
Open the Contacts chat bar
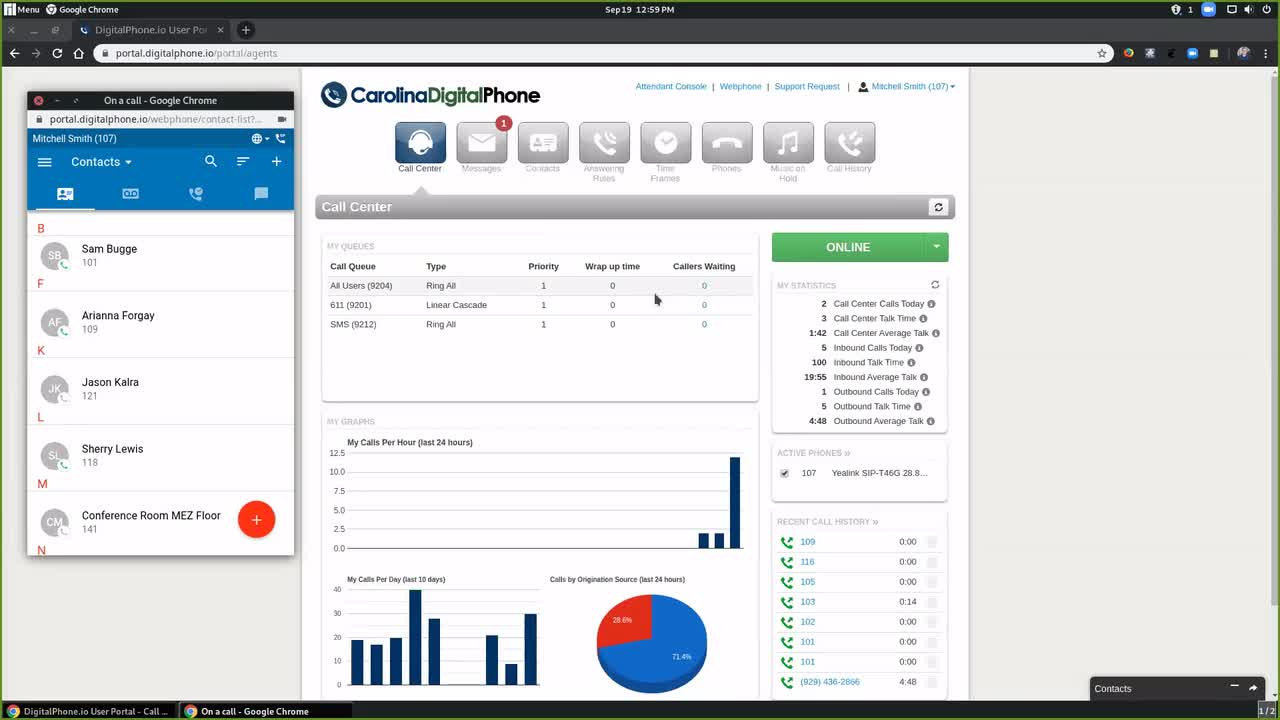[x=1177, y=688]
